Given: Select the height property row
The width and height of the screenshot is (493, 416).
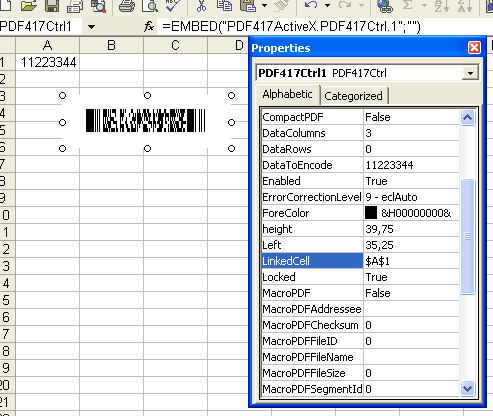Looking at the screenshot, I should tap(361, 229).
